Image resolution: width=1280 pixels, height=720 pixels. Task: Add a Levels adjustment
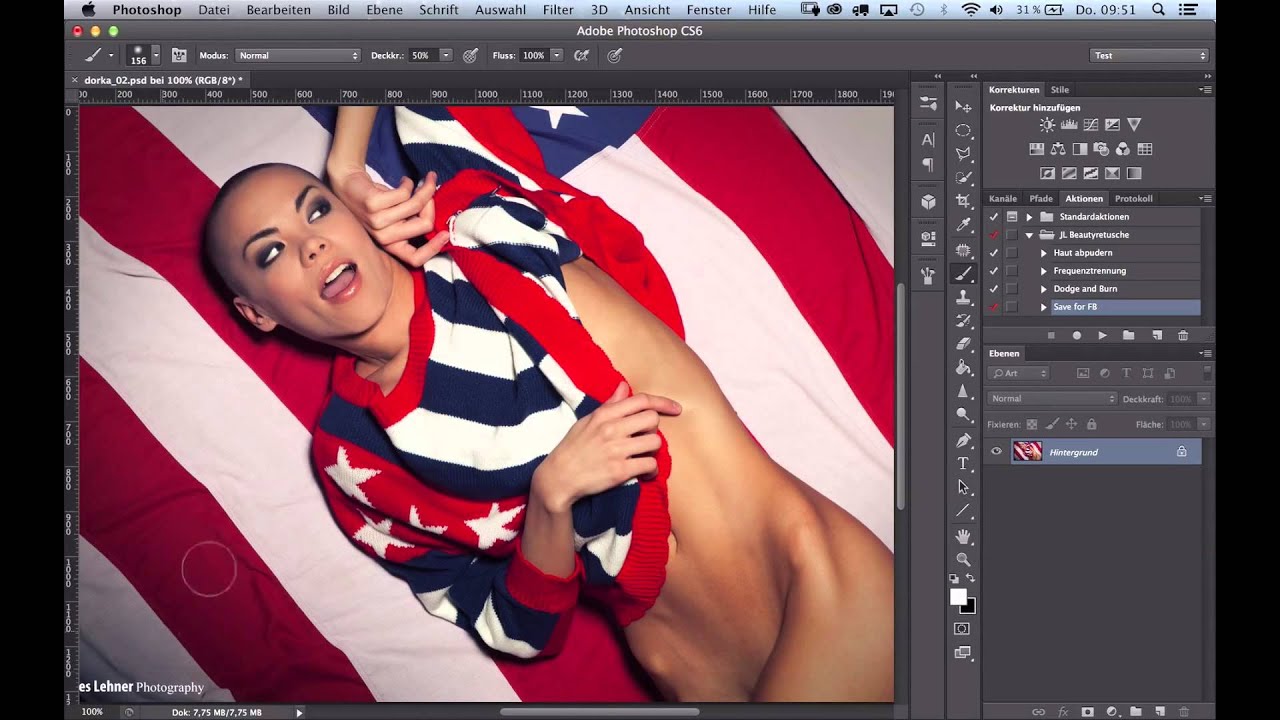click(x=1068, y=125)
